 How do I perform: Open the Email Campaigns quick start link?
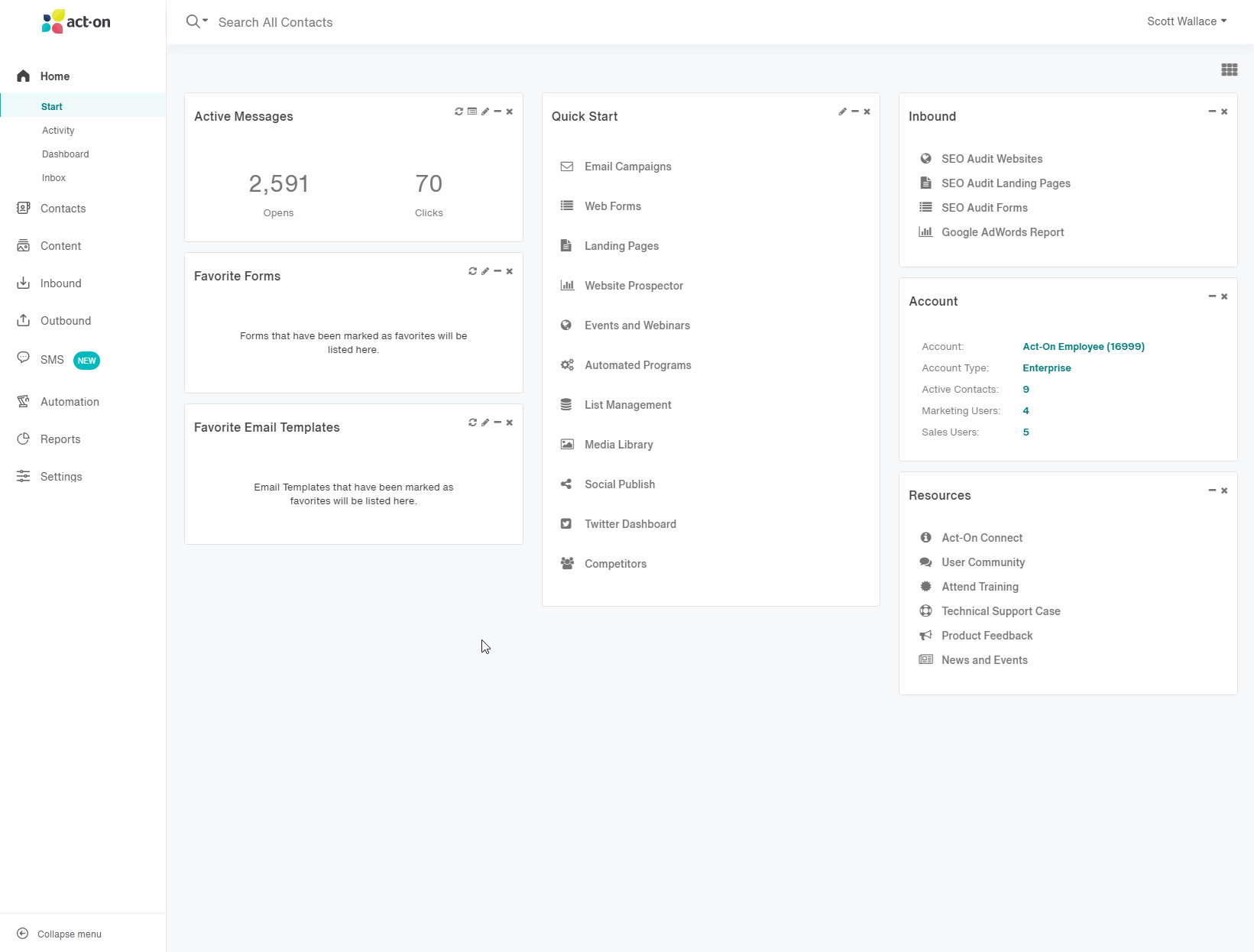click(628, 167)
